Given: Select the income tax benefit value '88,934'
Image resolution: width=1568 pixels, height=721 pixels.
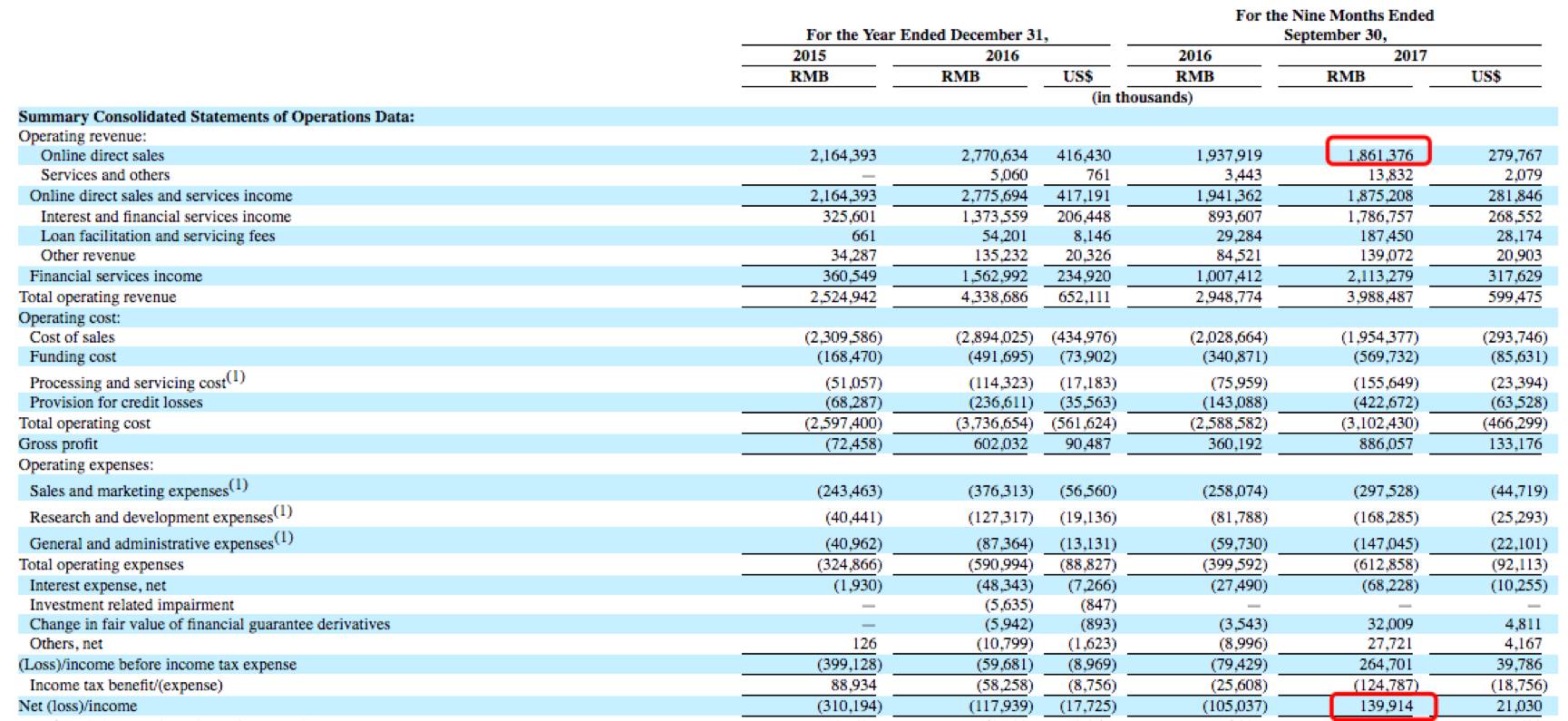Looking at the screenshot, I should (853, 685).
